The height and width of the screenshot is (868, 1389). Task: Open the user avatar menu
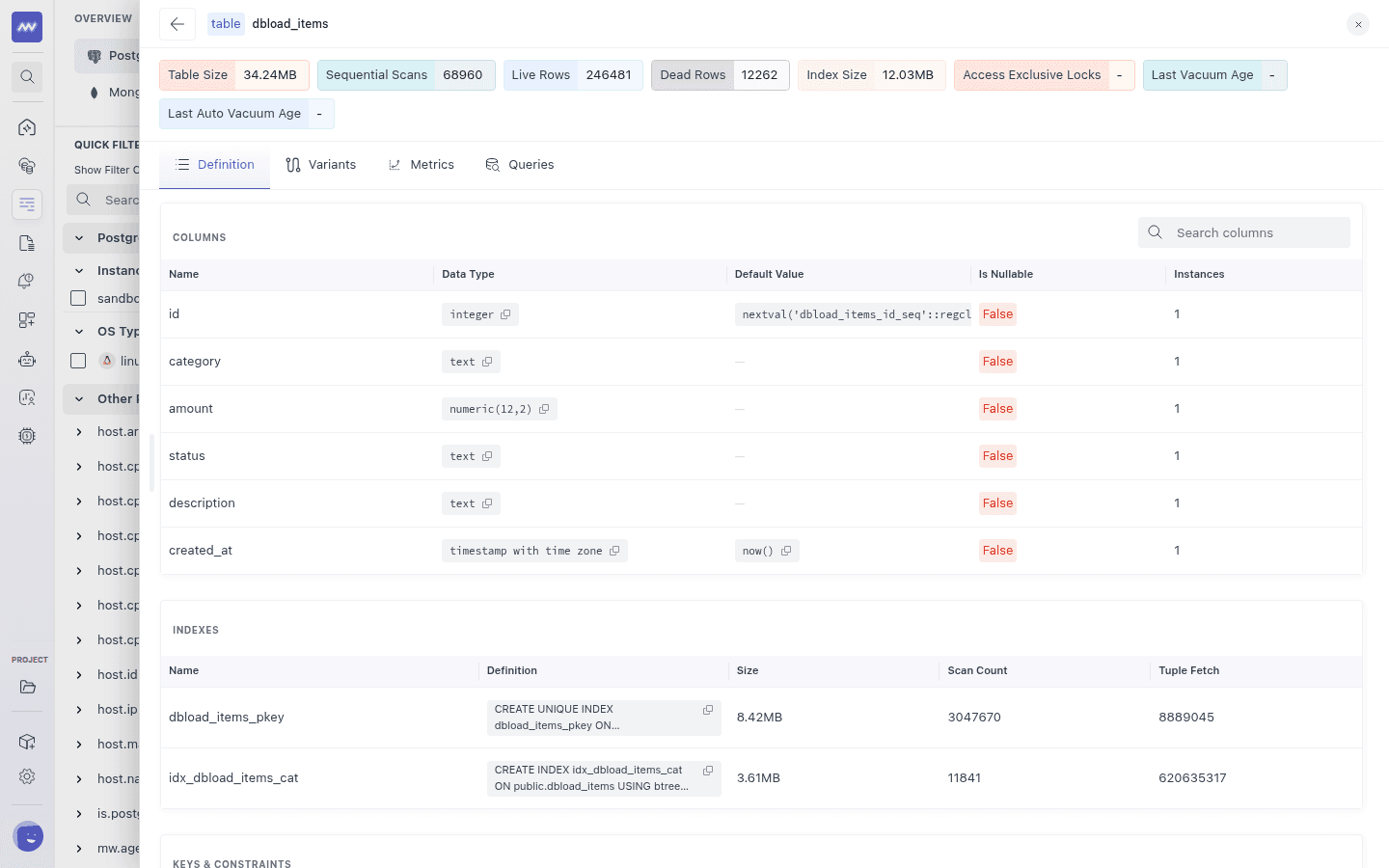coord(28,836)
